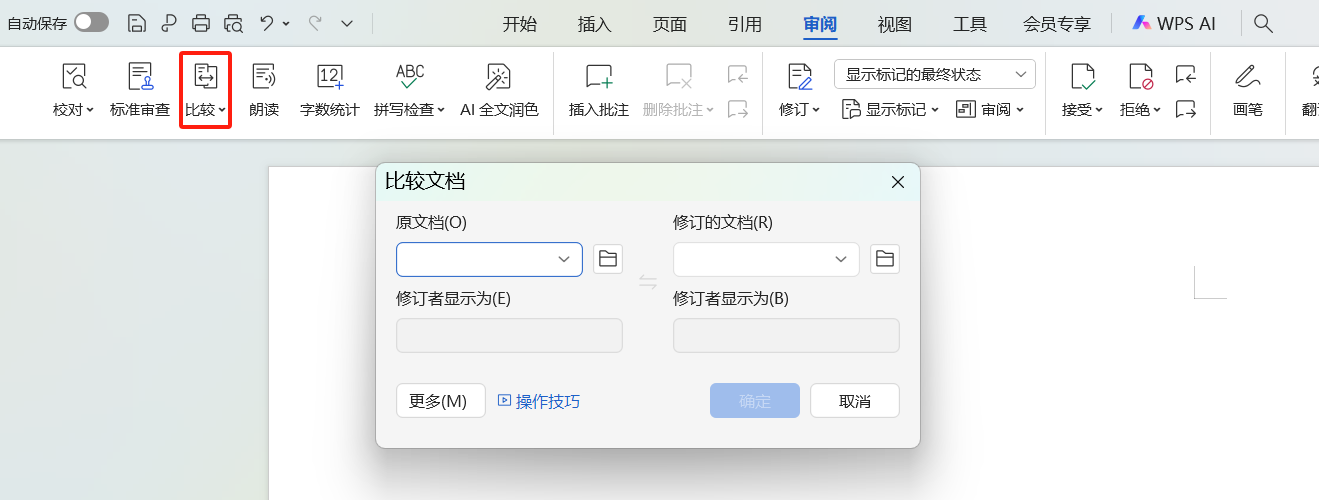The image size is (1319, 500).
Task: Click the save icon in quick access bar
Action: pyautogui.click(x=137, y=22)
